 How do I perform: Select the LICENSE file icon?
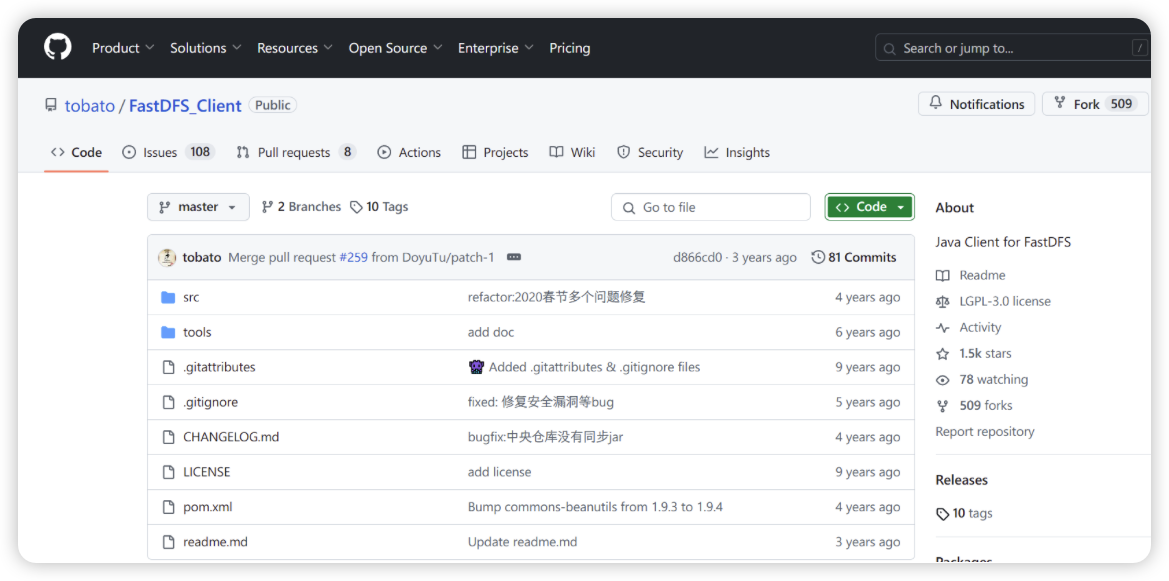pyautogui.click(x=168, y=472)
